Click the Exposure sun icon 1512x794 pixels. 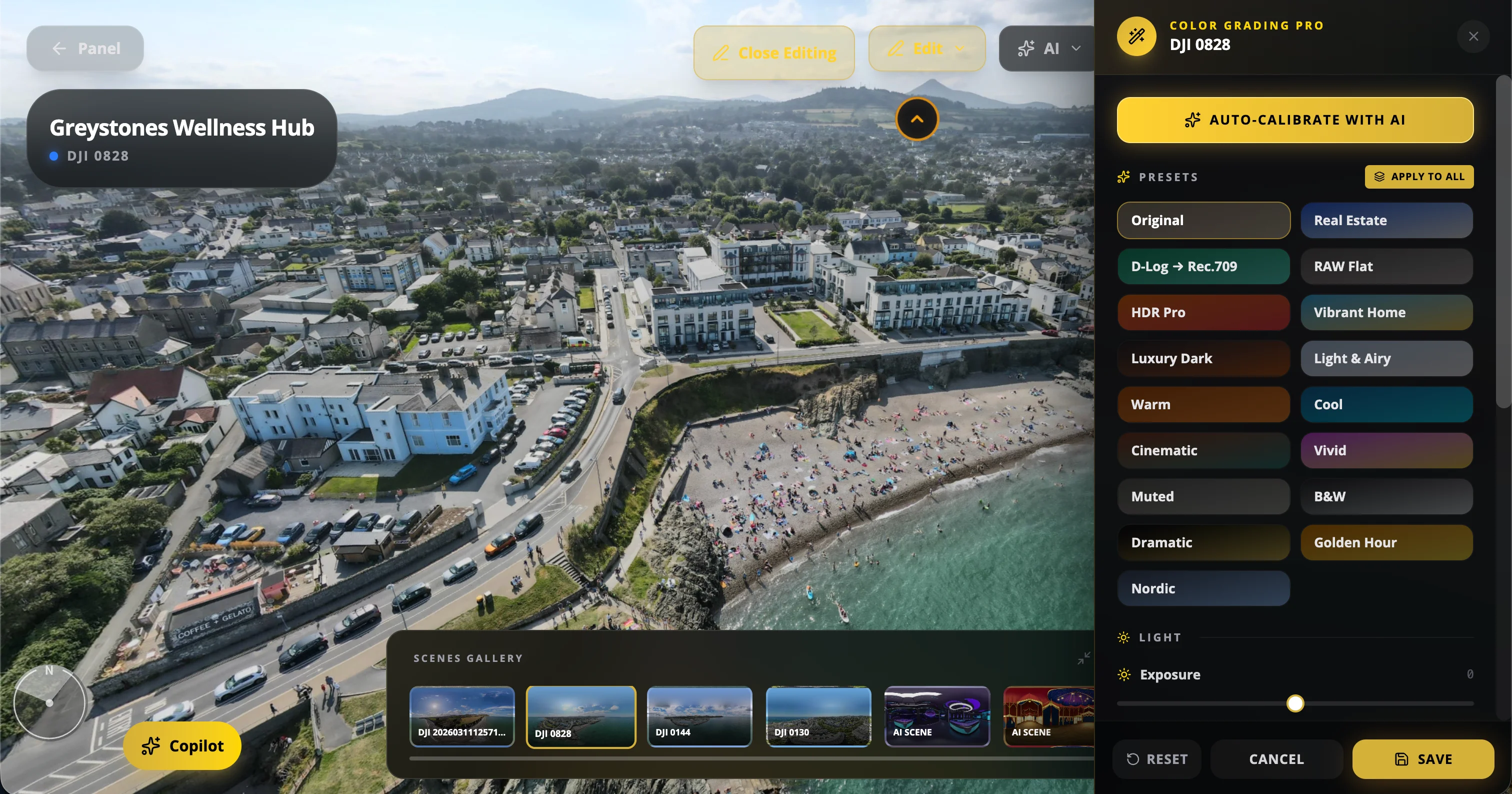pyautogui.click(x=1123, y=675)
